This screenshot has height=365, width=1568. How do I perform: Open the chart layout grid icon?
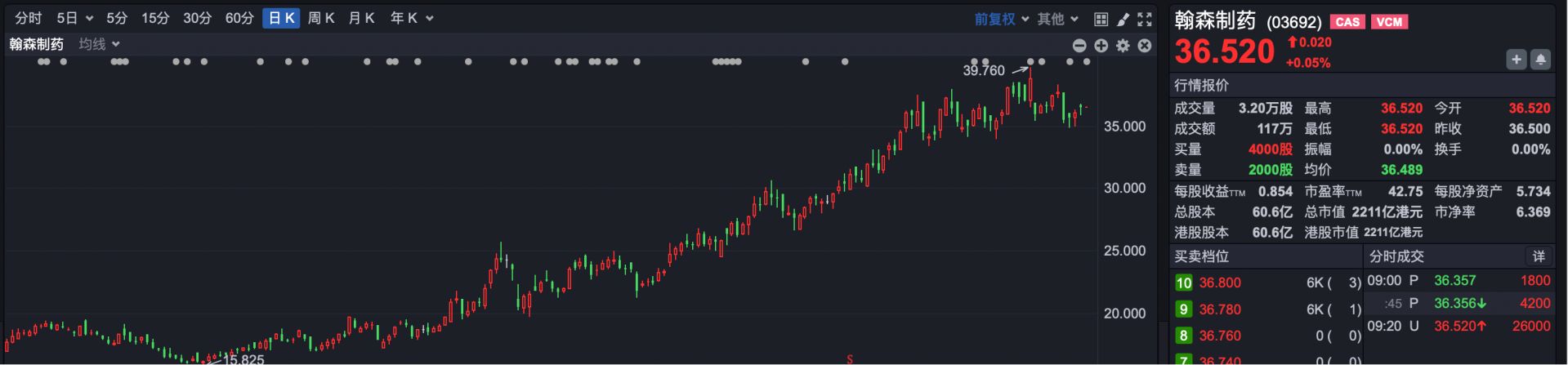[x=1101, y=19]
